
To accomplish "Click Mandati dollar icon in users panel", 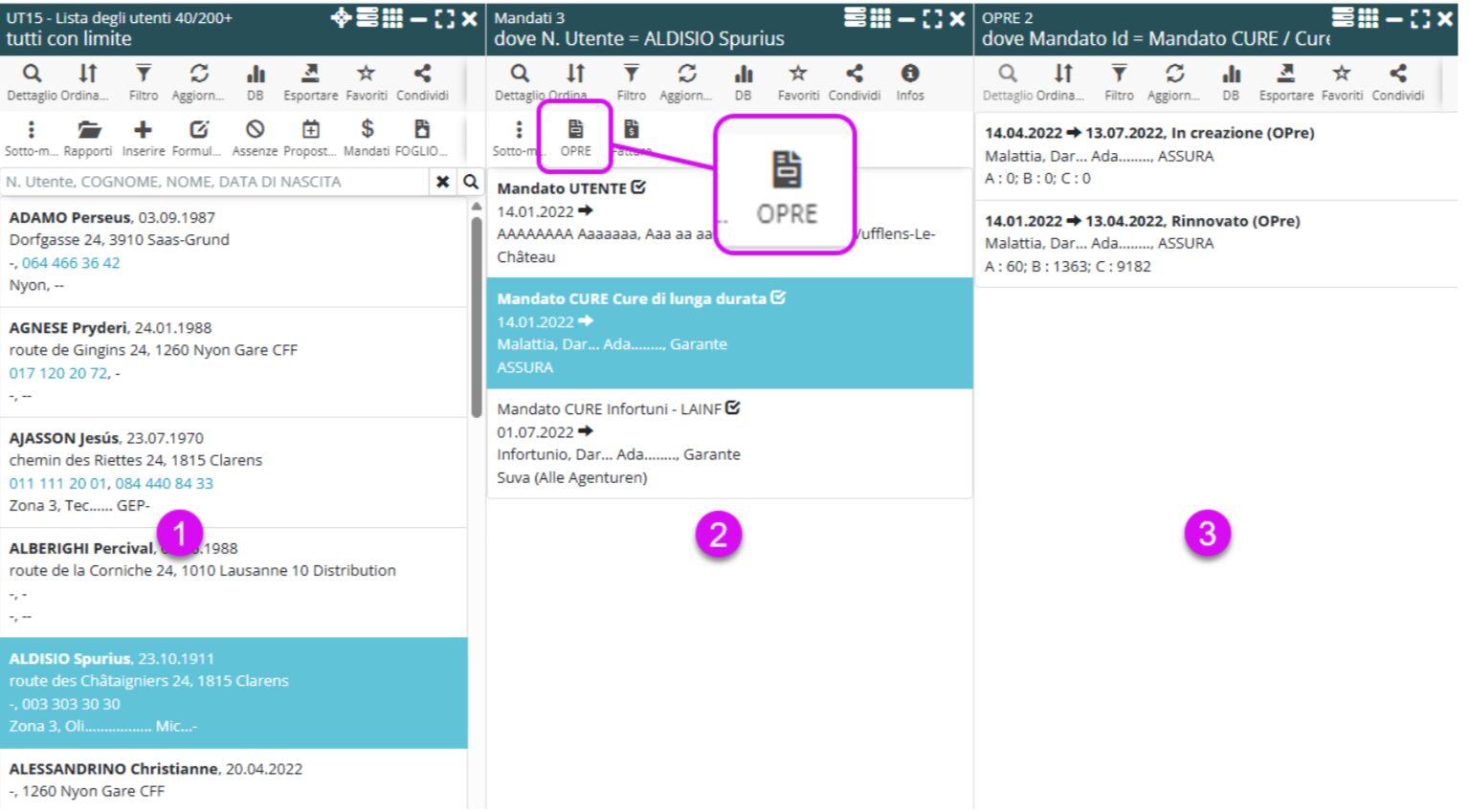I will click(367, 135).
